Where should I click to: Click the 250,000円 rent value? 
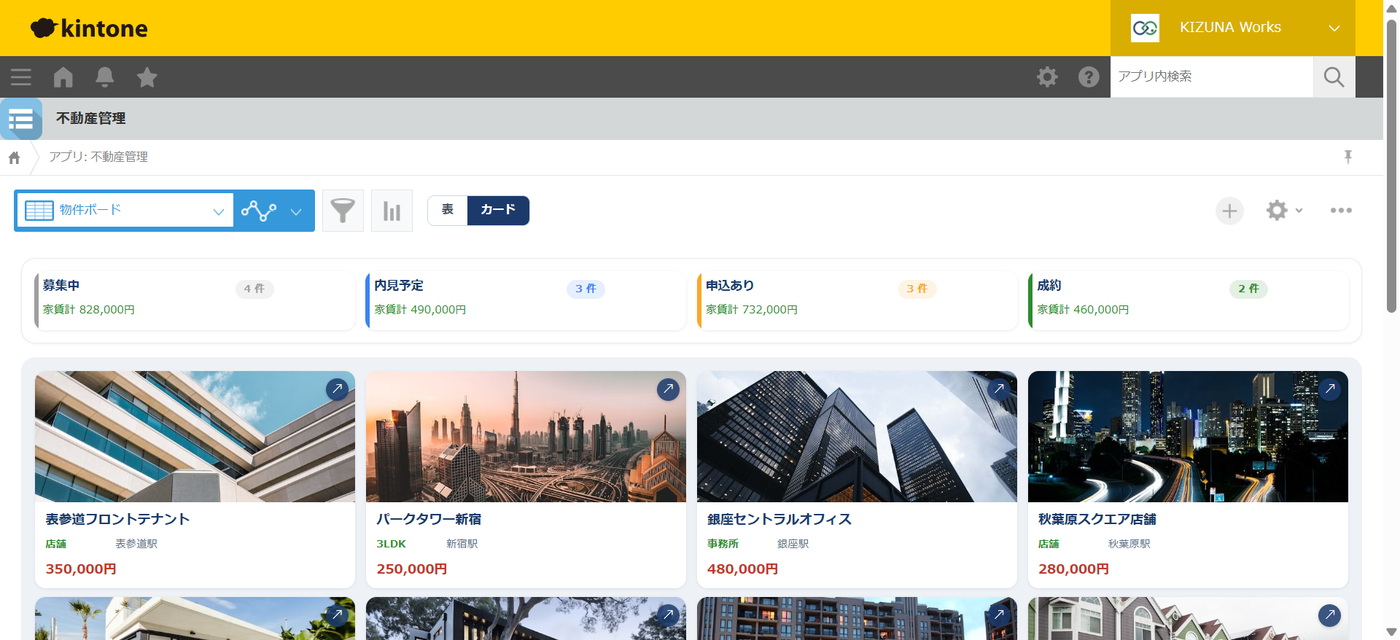[x=412, y=568]
